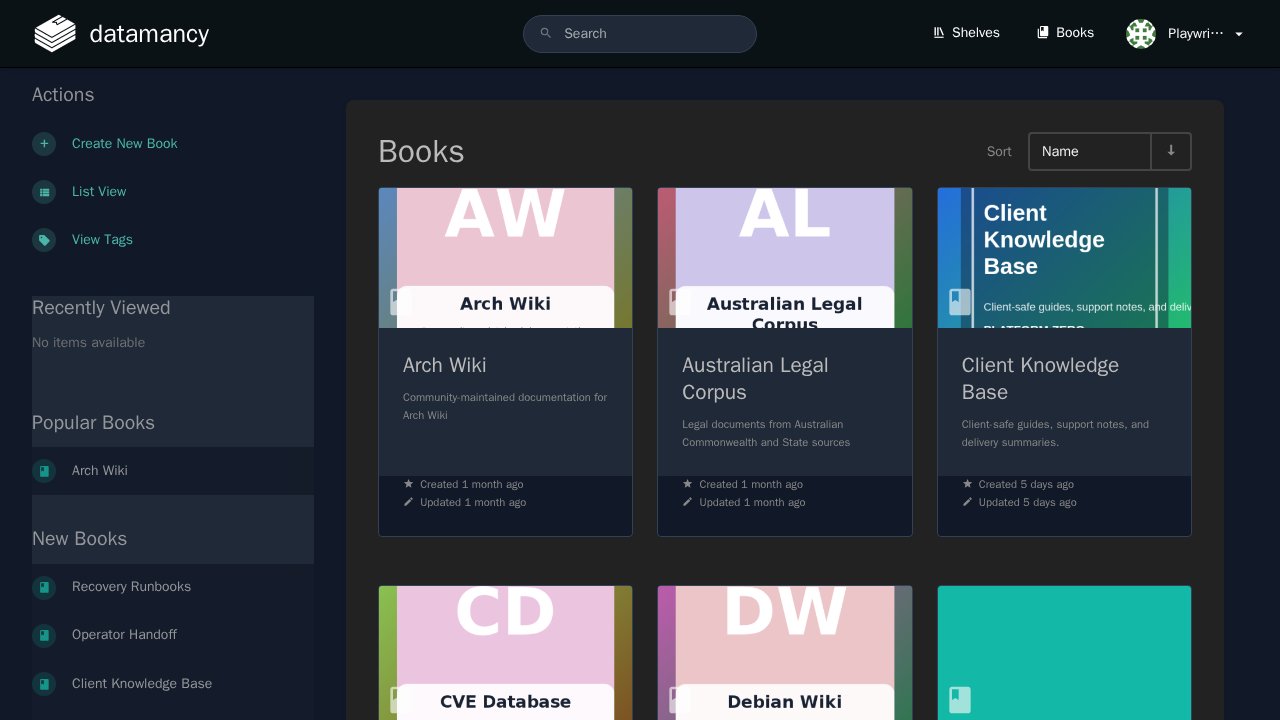Open the Debian Wiki cover thumbnail
Viewport: 1280px width, 720px height.
coord(785,653)
